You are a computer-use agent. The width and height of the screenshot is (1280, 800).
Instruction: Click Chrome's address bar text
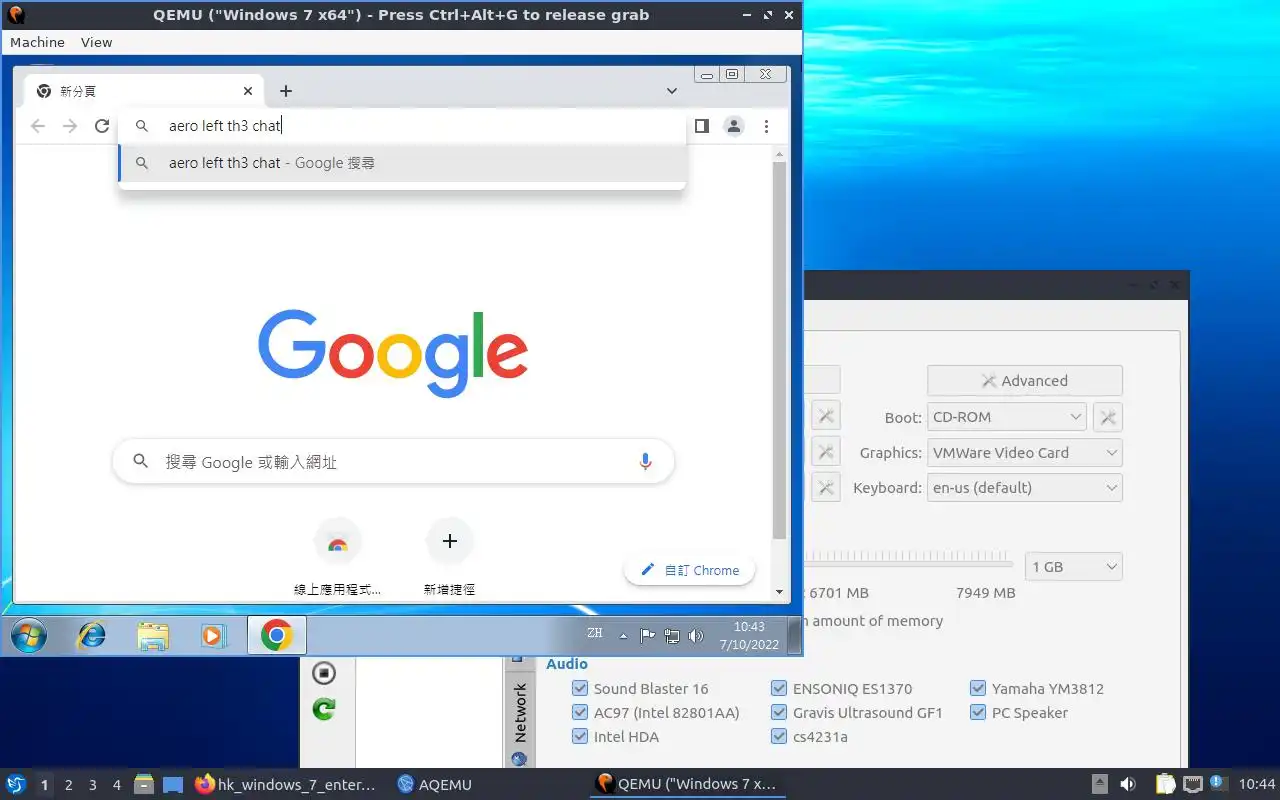pyautogui.click(x=225, y=126)
